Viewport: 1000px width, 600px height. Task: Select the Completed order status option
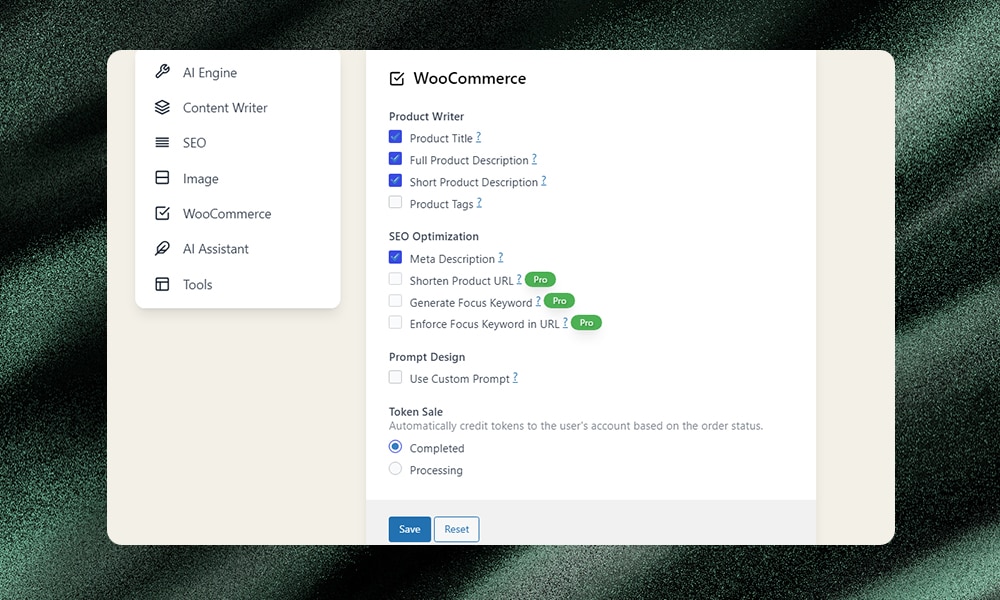pos(395,447)
